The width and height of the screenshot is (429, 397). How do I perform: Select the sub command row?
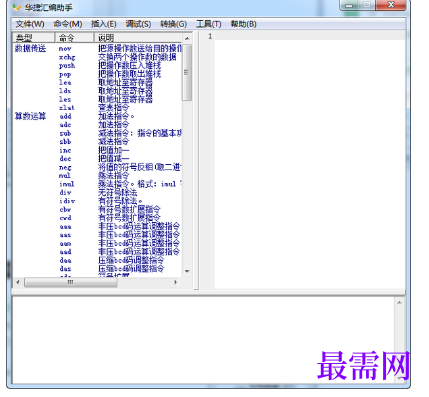(97, 133)
